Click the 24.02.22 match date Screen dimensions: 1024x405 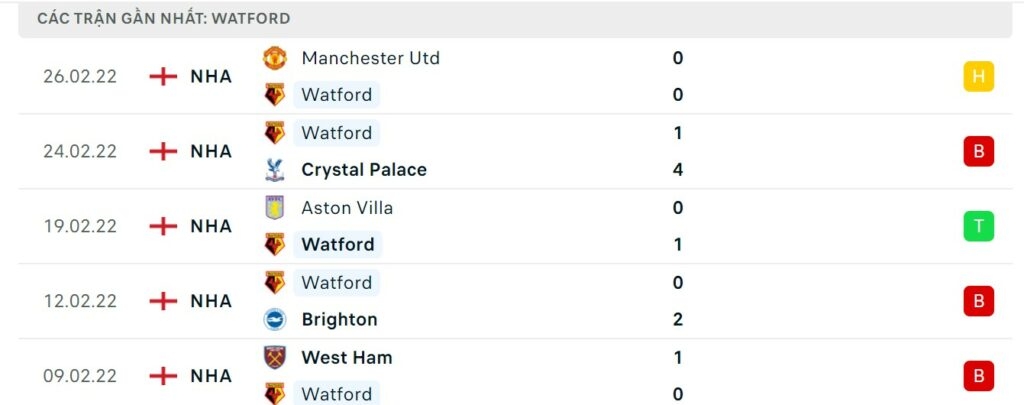pos(80,151)
